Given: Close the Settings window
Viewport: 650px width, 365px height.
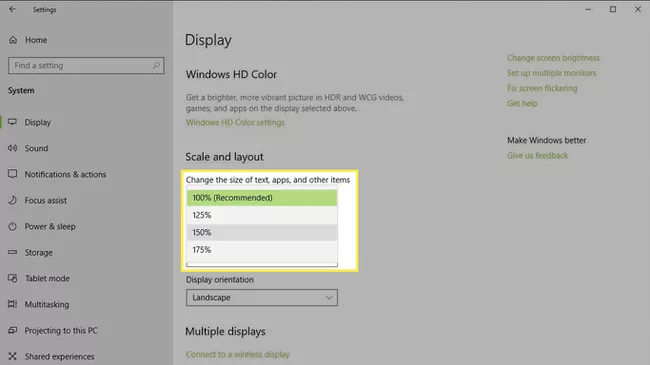Looking at the screenshot, I should point(638,9).
